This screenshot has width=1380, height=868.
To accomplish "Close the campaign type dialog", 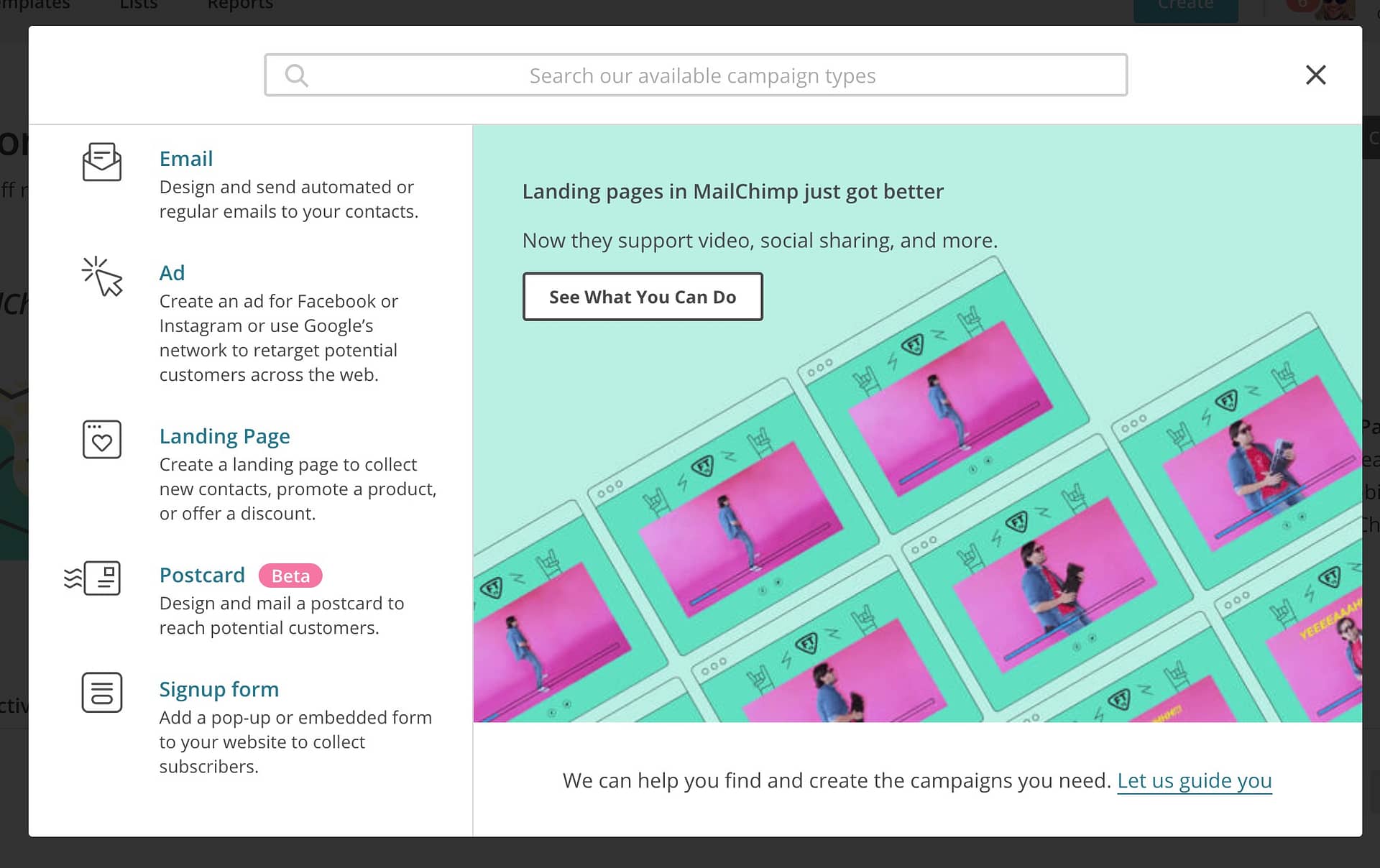I will (x=1315, y=75).
